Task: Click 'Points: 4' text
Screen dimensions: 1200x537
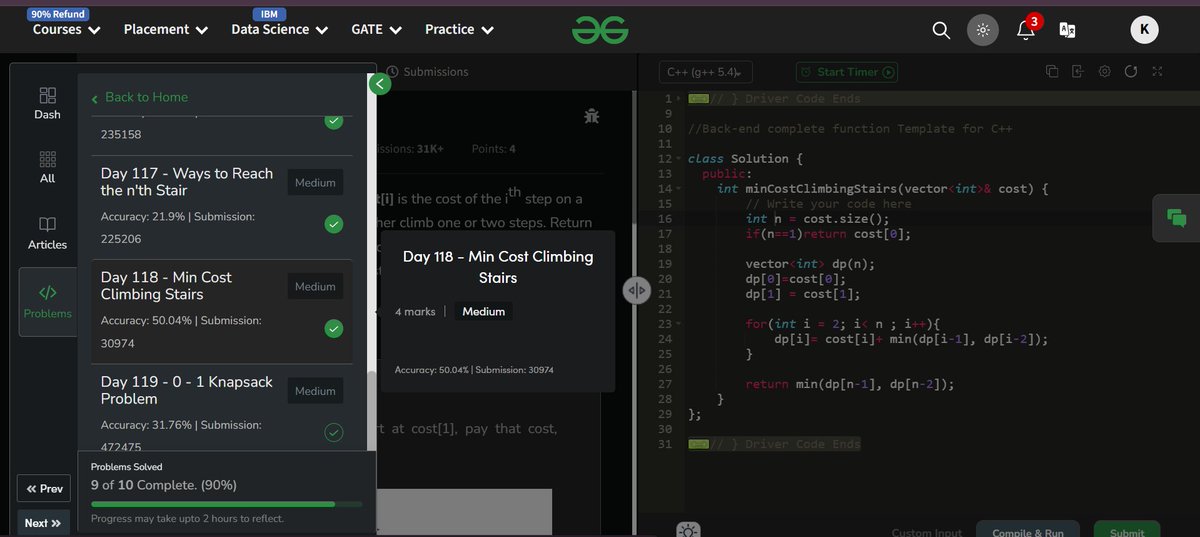Action: pyautogui.click(x=494, y=149)
